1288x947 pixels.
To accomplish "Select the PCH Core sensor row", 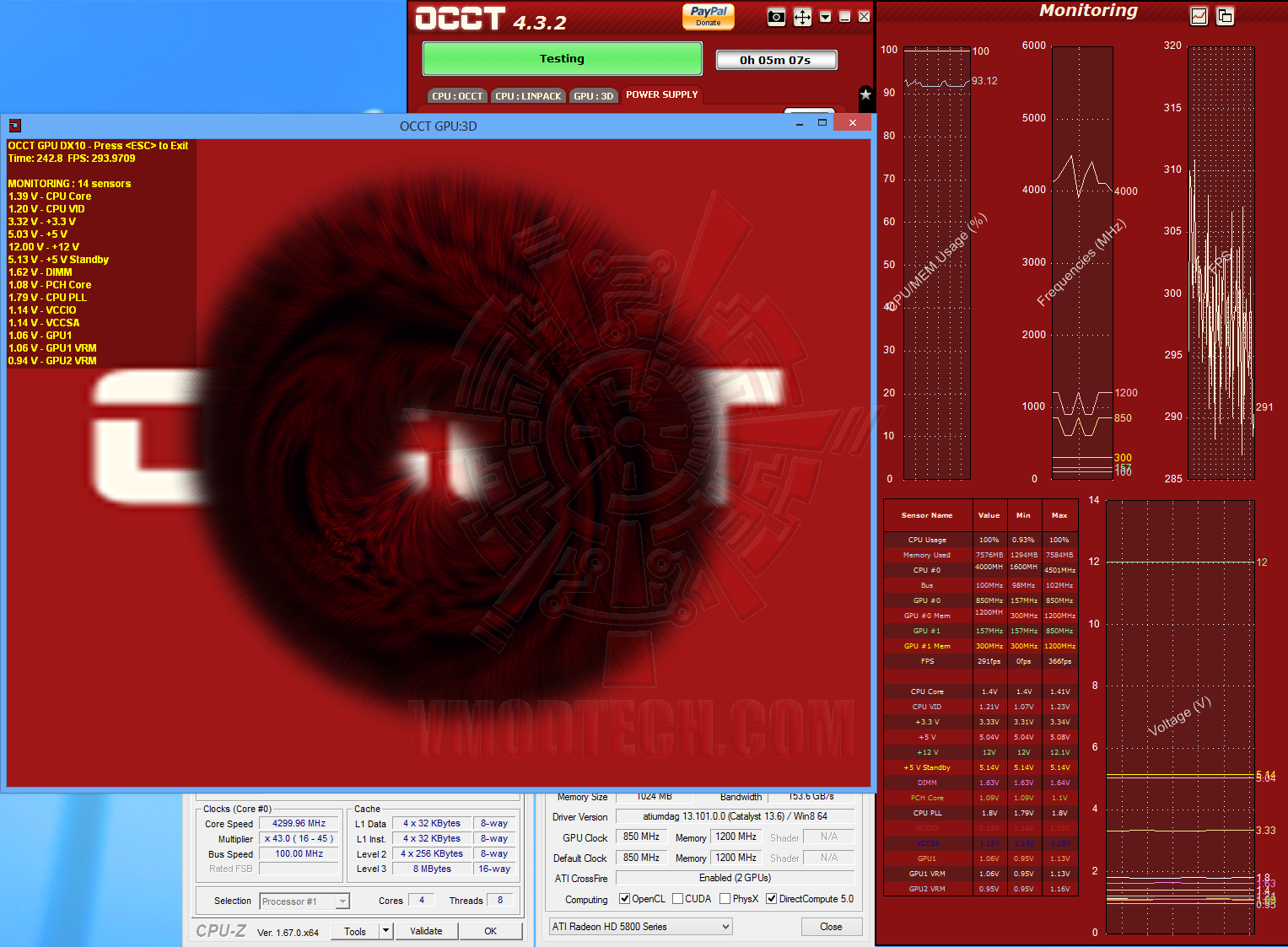I will pyautogui.click(x=981, y=798).
